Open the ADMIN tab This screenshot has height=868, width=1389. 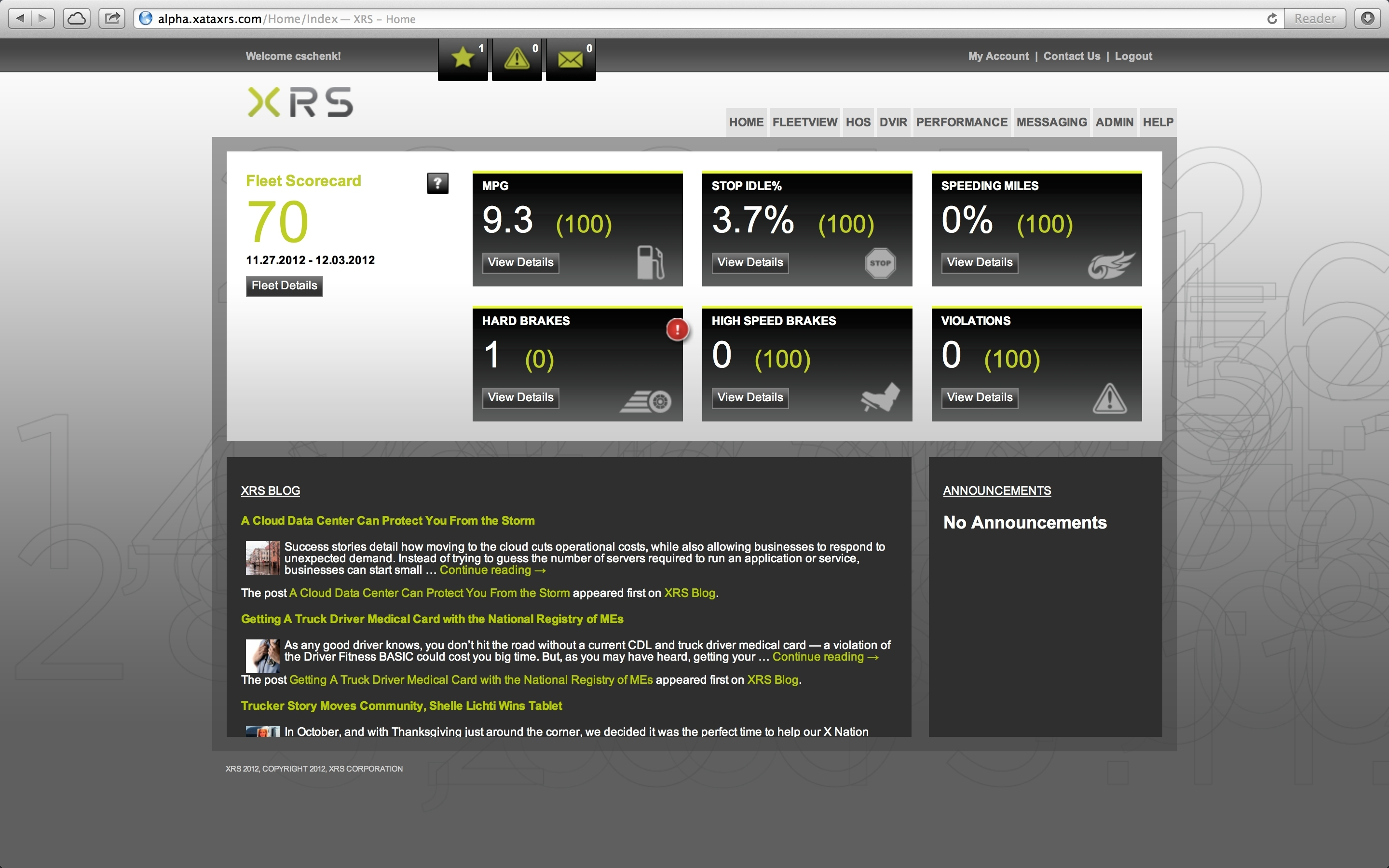[x=1114, y=122]
